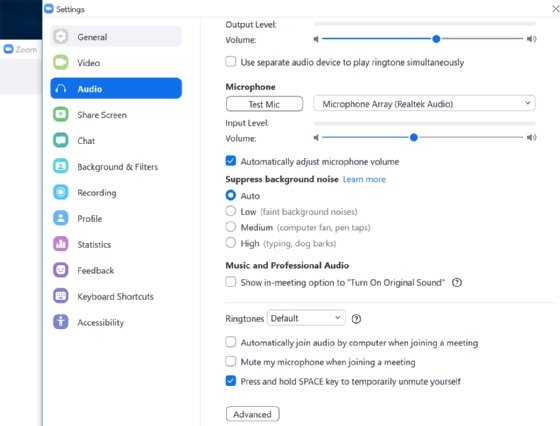Screen dimensions: 560x426
Task: Select the Audio settings tab
Action: point(116,88)
